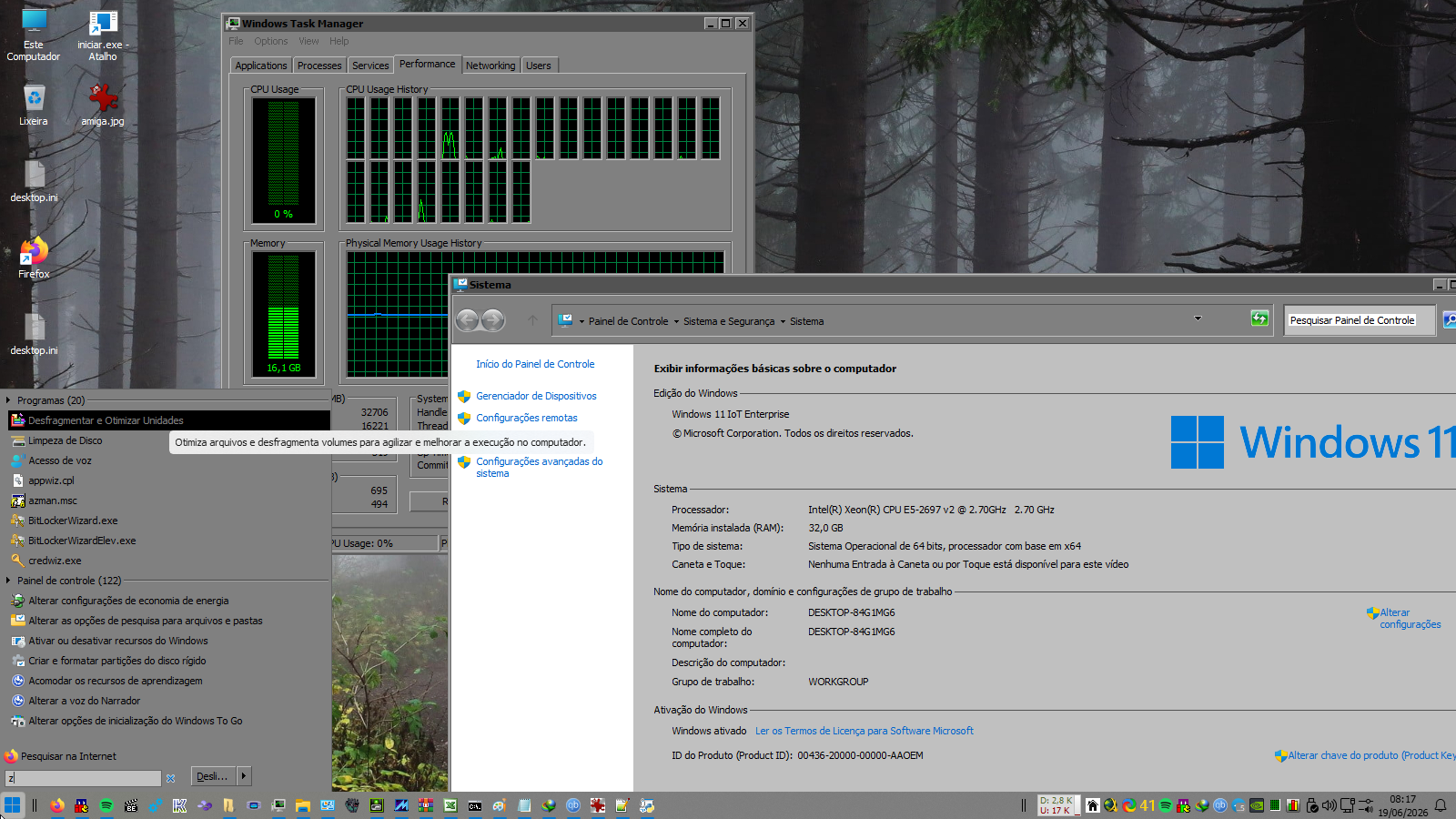1456x819 pixels.
Task: Open Limpeza de Disco from search results
Action: [x=169, y=440]
